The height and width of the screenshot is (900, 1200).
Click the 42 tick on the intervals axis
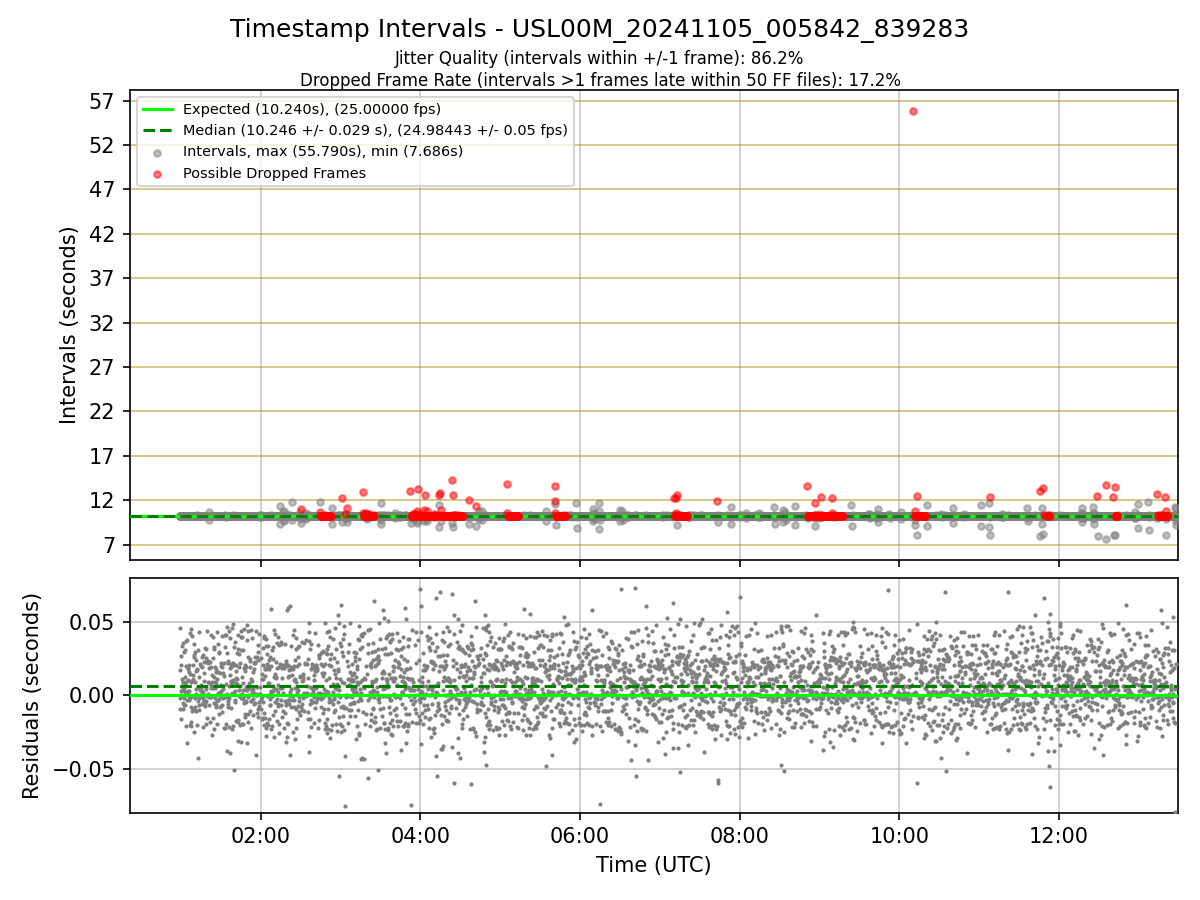103,234
